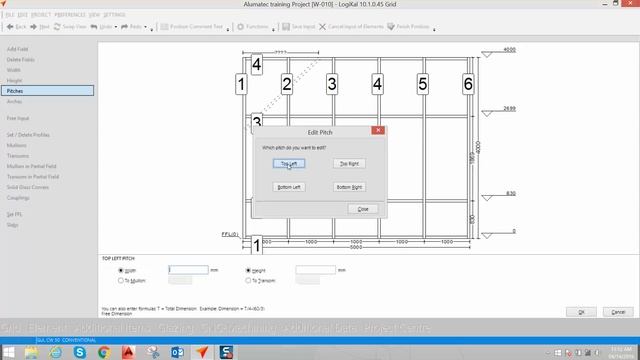Choose Top Right in Edit Pitch dialog
This screenshot has width=640, height=360.
349,164
